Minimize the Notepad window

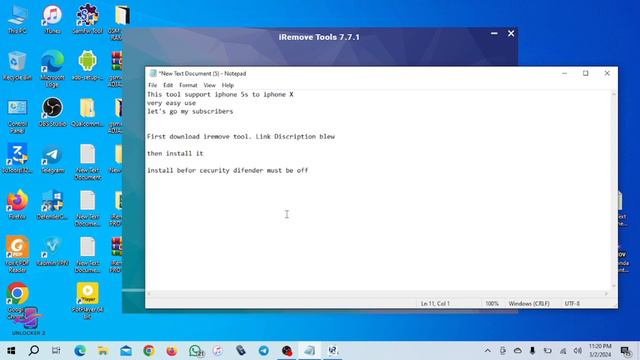pyautogui.click(x=564, y=73)
